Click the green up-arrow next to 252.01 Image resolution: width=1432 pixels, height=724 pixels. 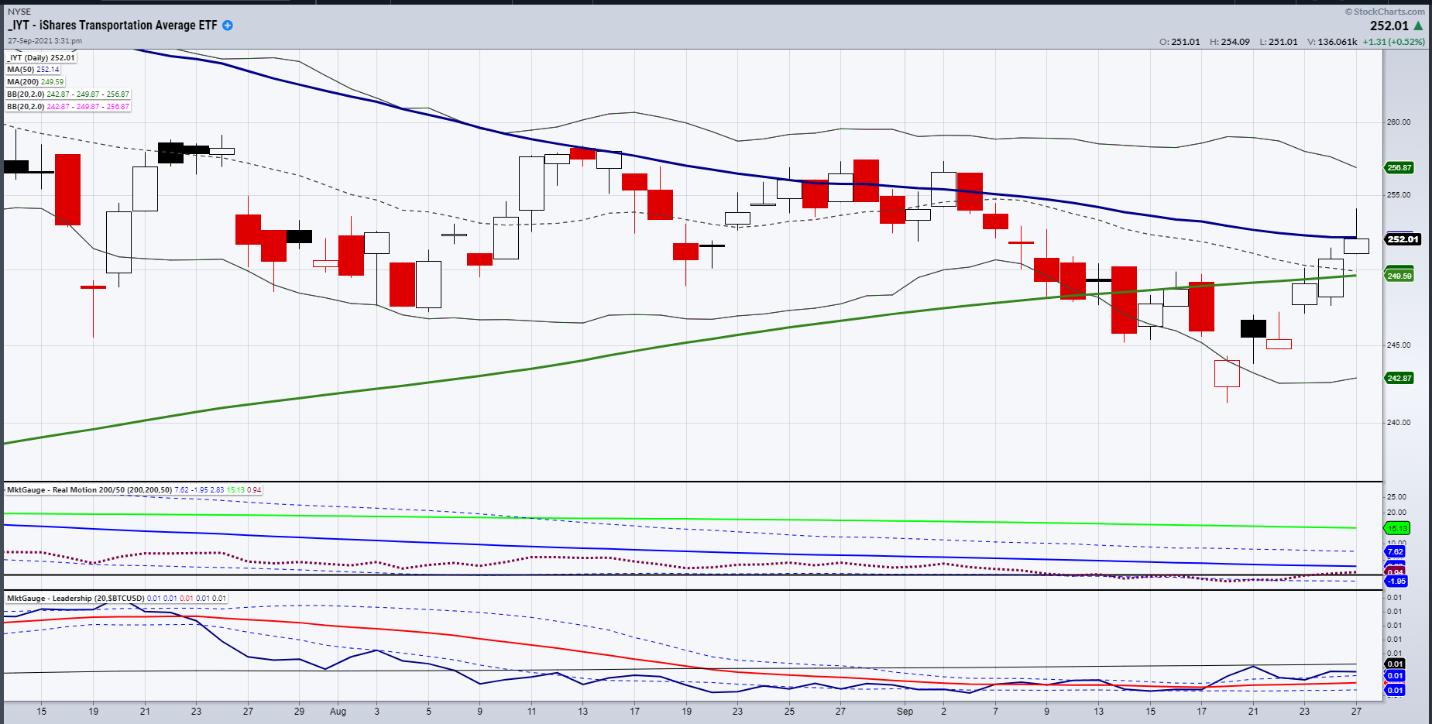click(1419, 25)
